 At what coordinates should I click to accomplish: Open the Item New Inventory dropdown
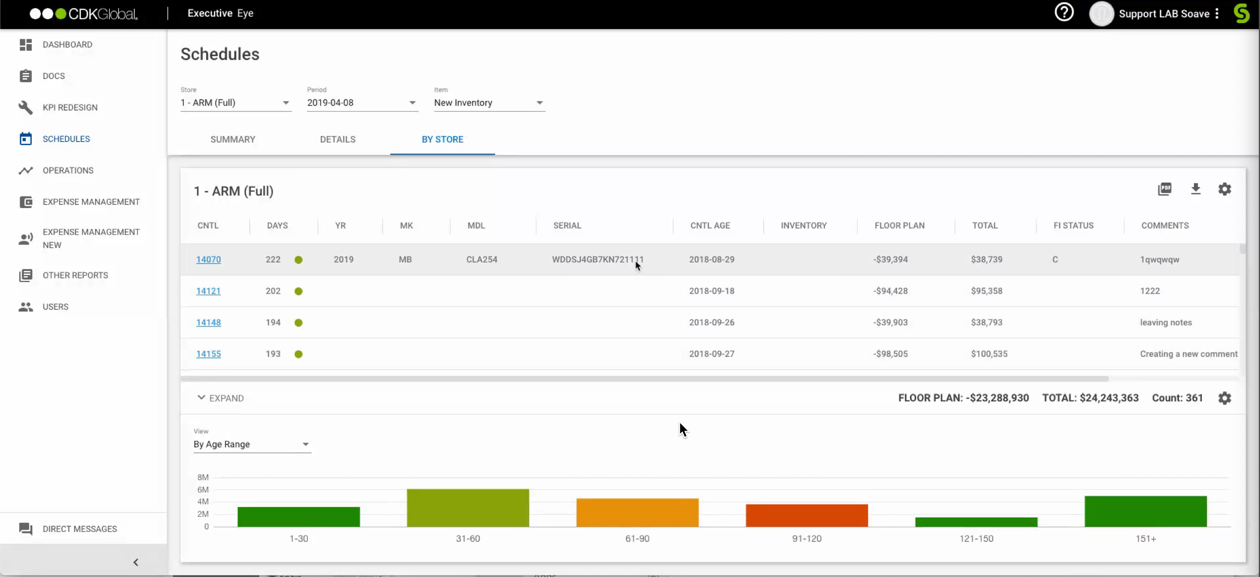(x=488, y=103)
